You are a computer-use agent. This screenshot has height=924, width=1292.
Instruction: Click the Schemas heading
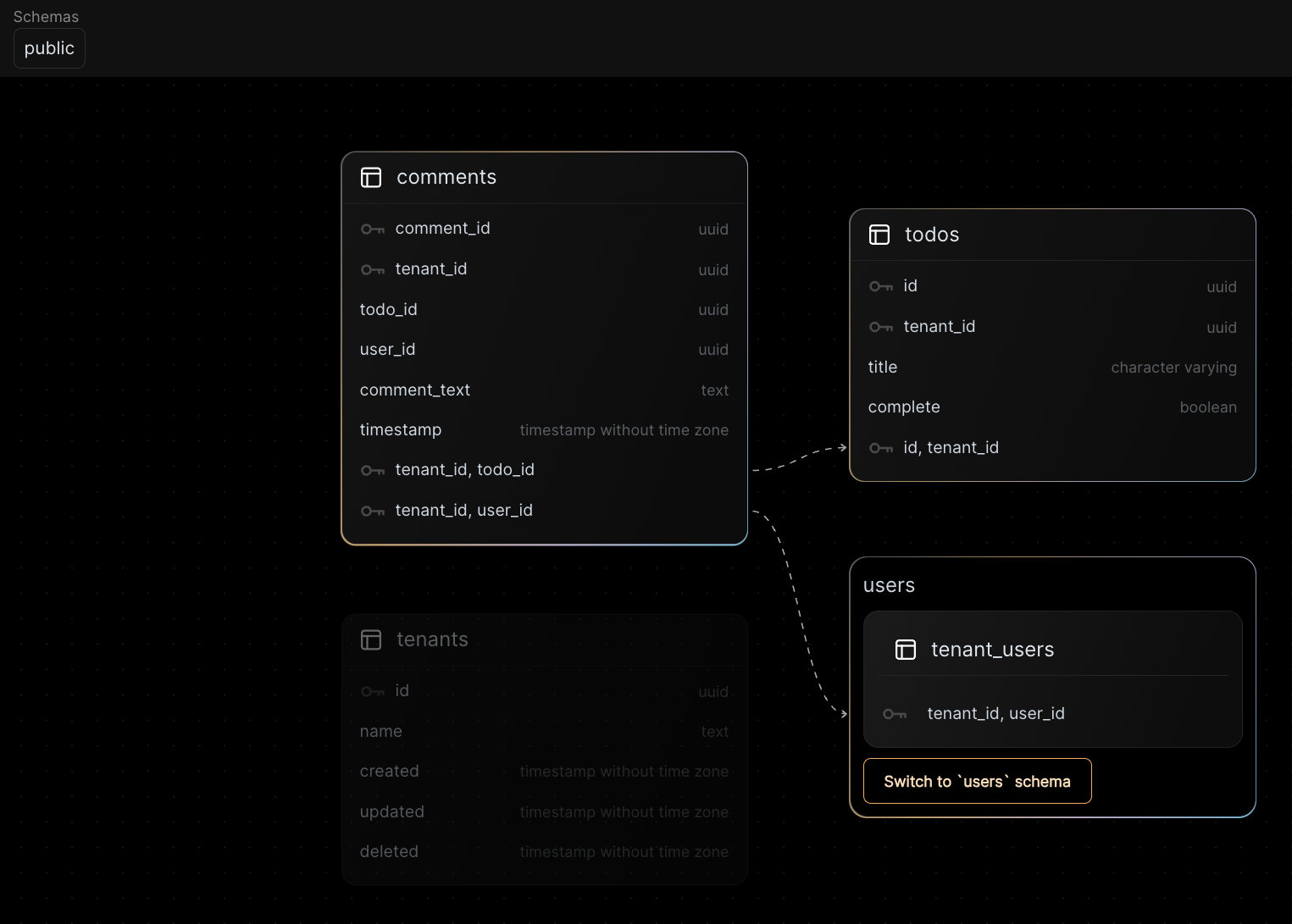click(x=45, y=16)
